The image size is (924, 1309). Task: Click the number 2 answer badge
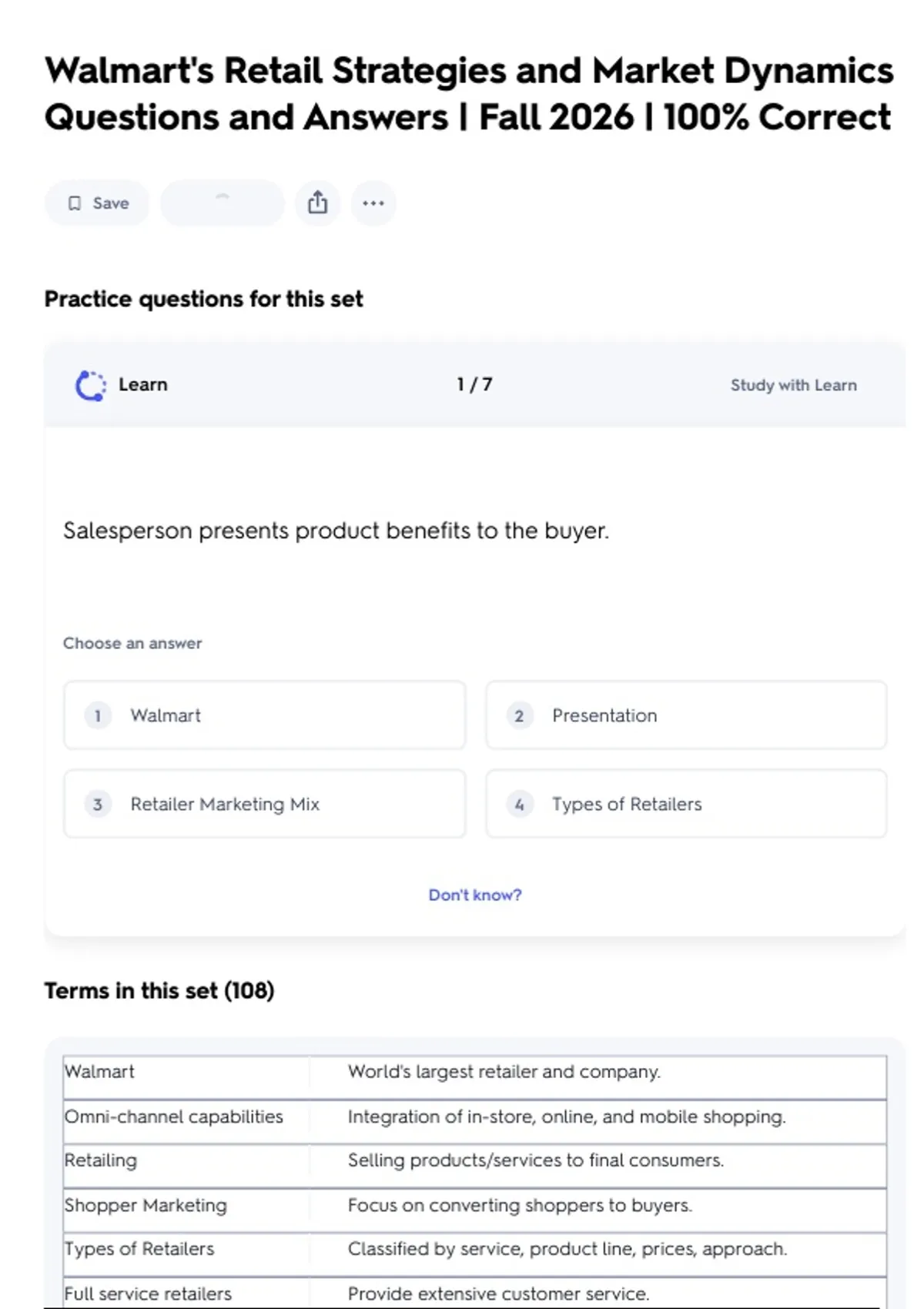[x=520, y=716]
